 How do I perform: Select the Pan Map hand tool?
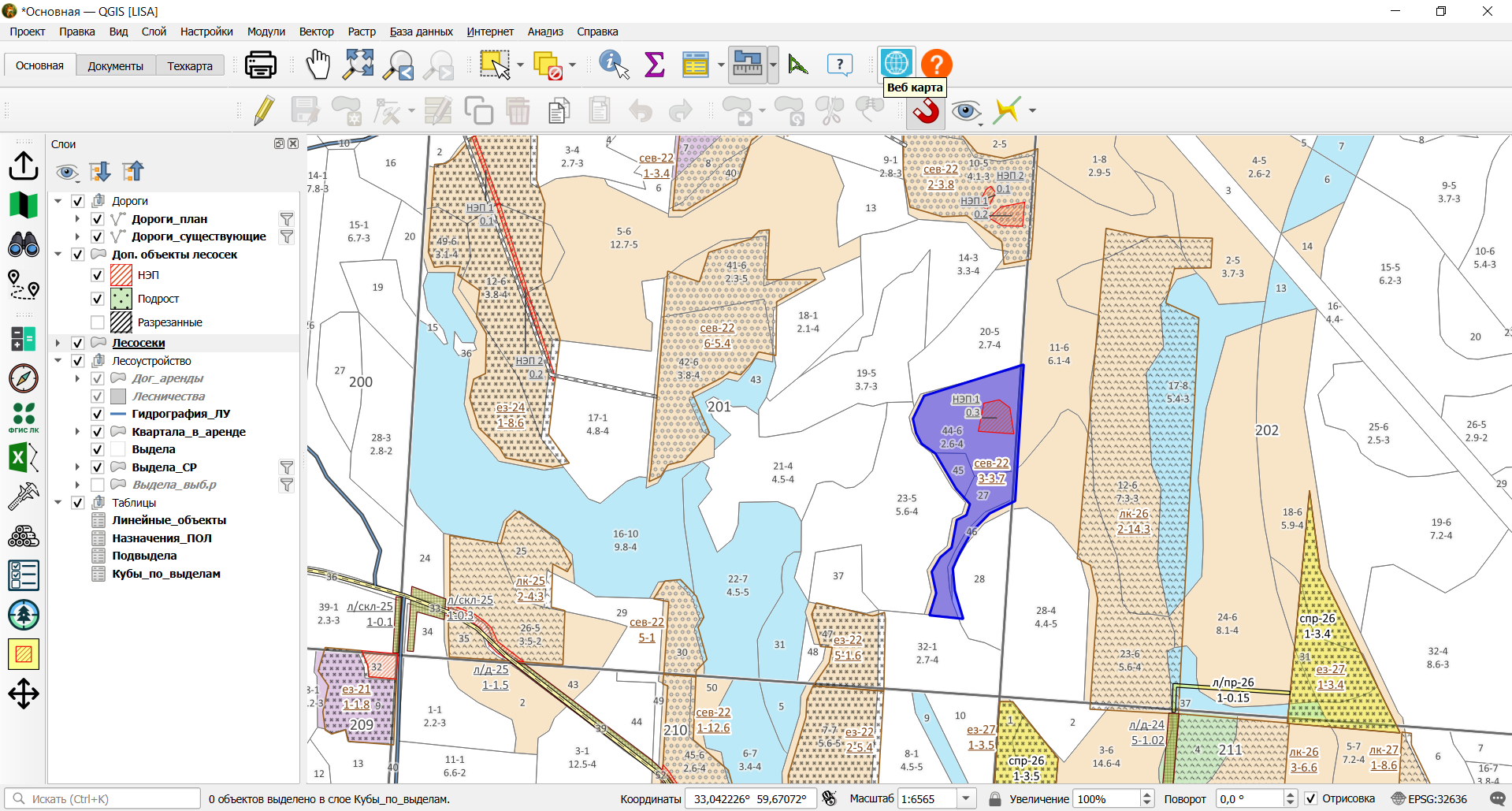(318, 64)
